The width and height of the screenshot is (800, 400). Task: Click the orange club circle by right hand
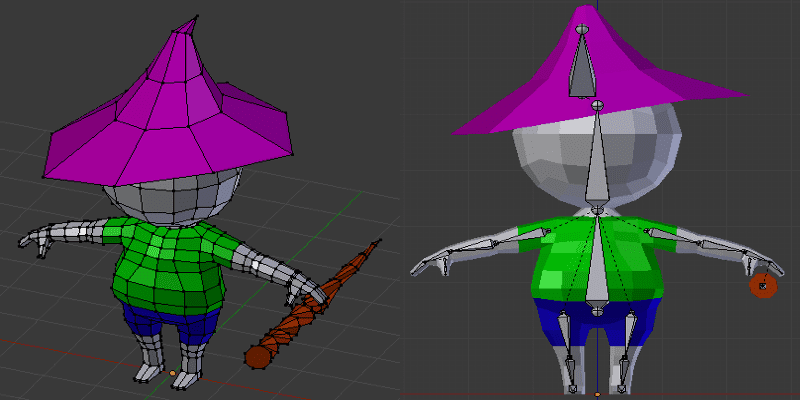764,286
